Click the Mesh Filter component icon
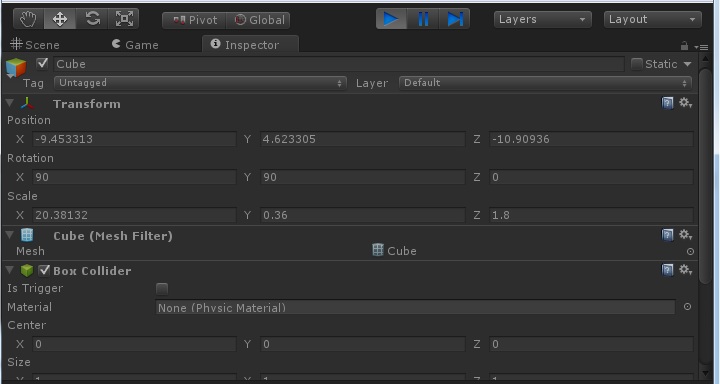Viewport: 720px width, 384px height. coord(27,235)
